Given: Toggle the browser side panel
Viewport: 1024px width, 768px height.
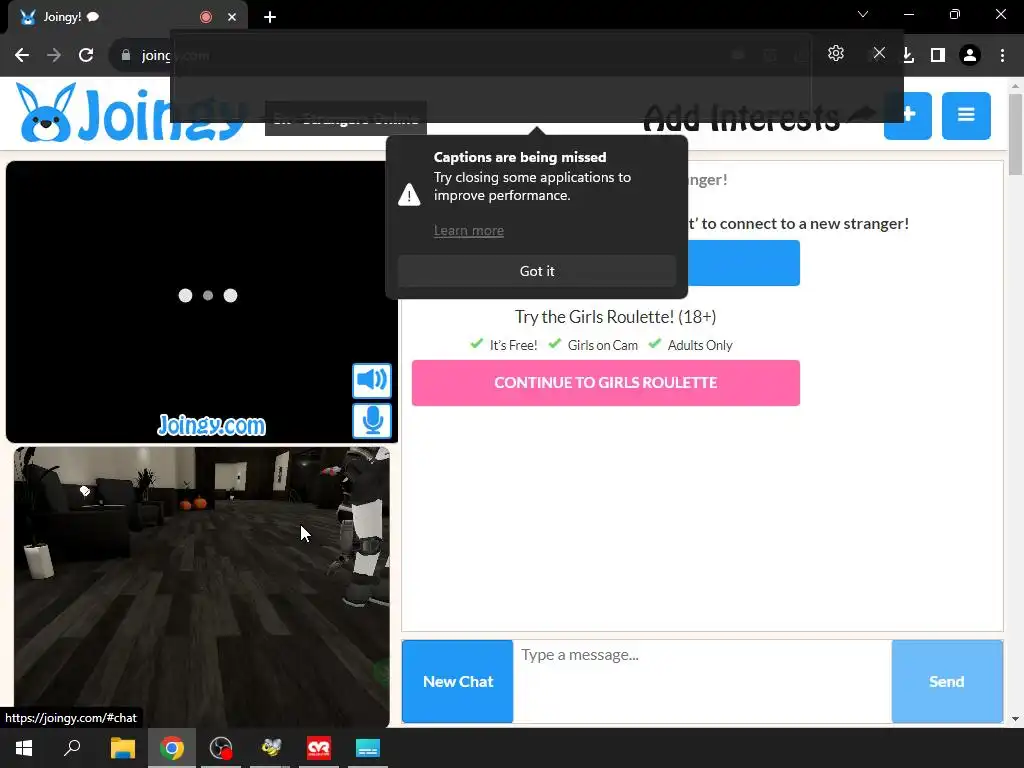Looking at the screenshot, I should click(938, 56).
